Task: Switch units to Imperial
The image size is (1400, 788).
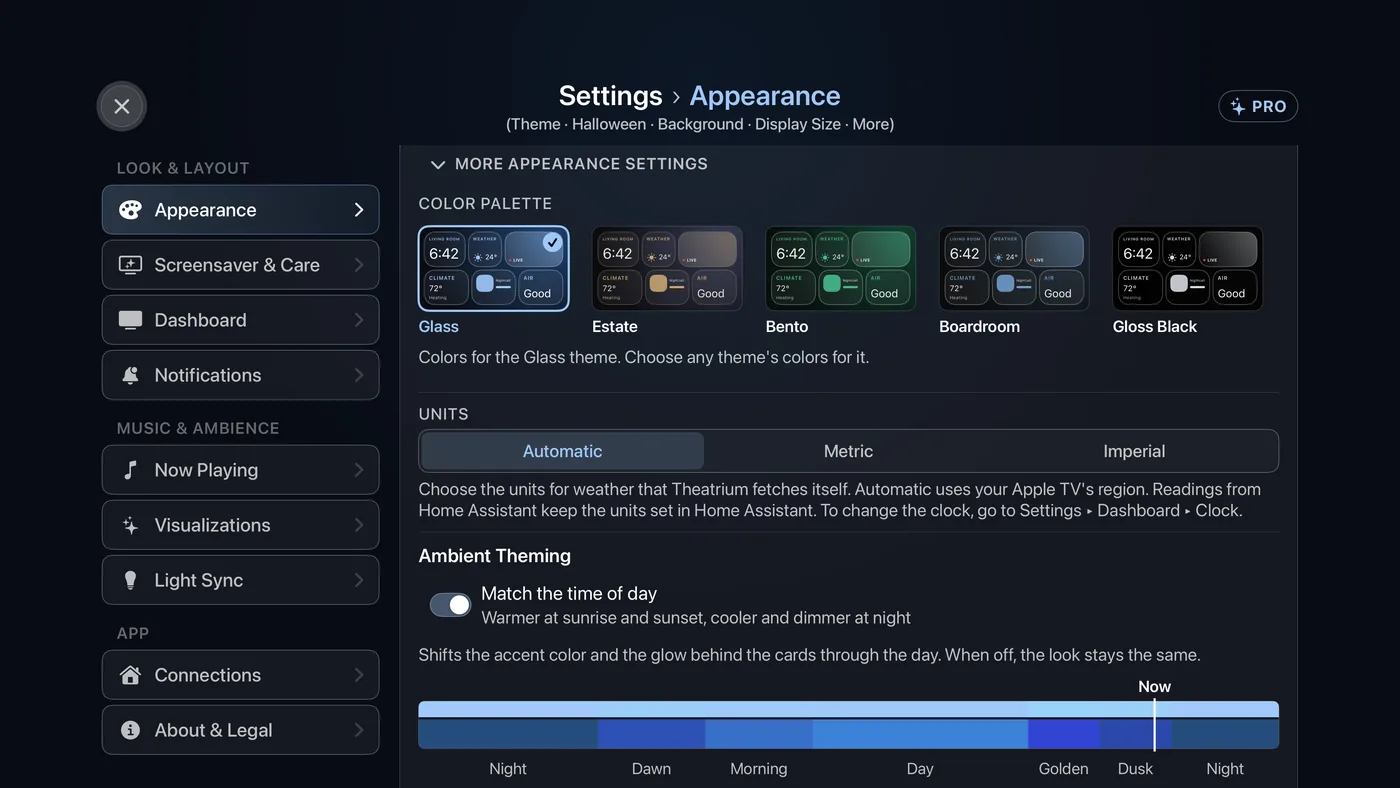Action: [1134, 451]
